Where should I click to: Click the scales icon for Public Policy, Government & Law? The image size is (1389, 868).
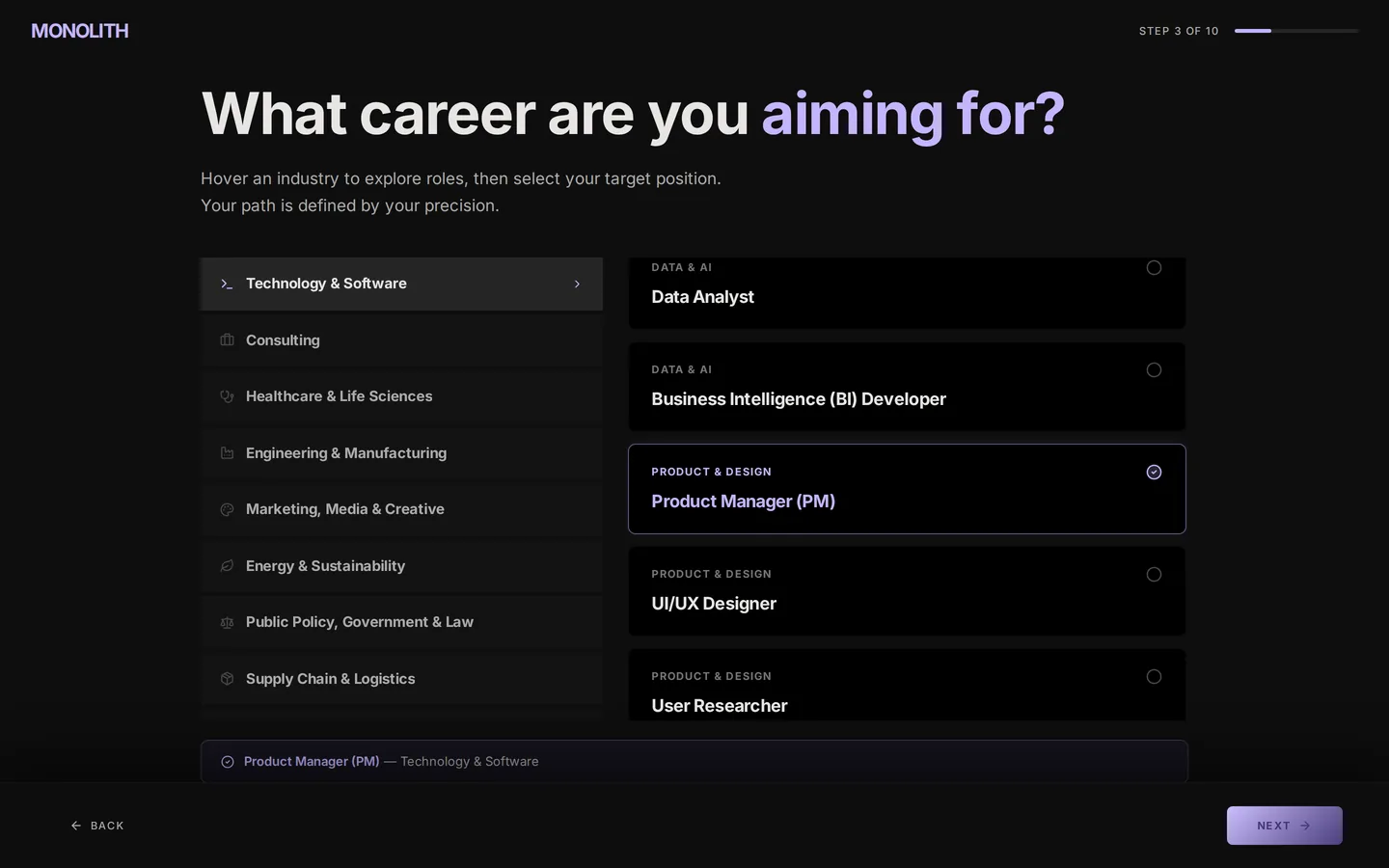pyautogui.click(x=227, y=622)
